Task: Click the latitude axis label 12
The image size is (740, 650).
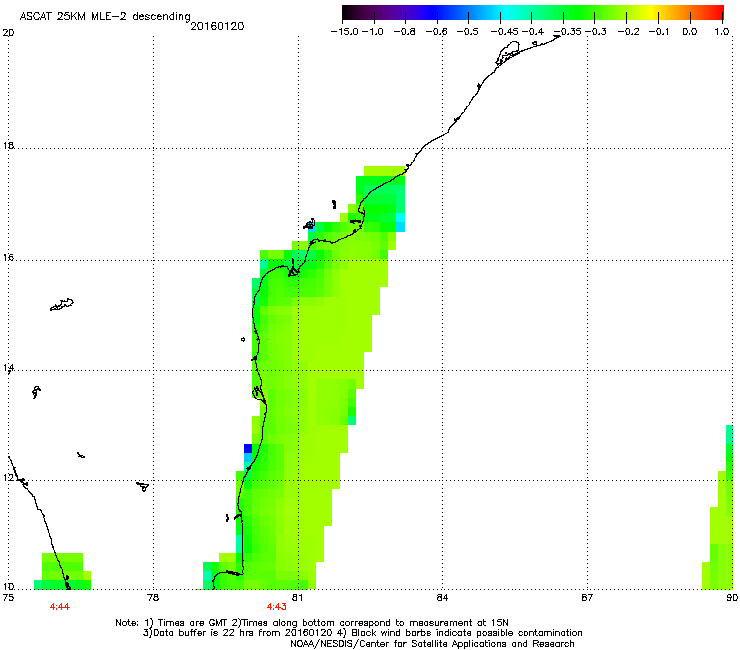Action: pyautogui.click(x=8, y=478)
